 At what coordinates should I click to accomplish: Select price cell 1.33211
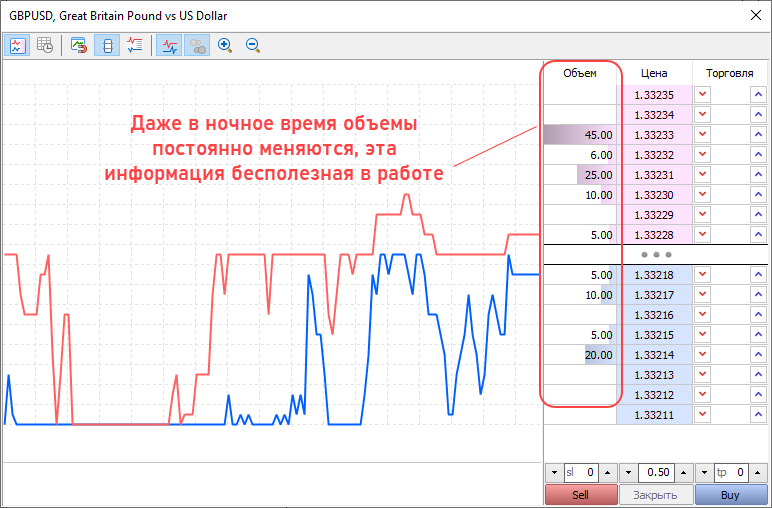654,415
